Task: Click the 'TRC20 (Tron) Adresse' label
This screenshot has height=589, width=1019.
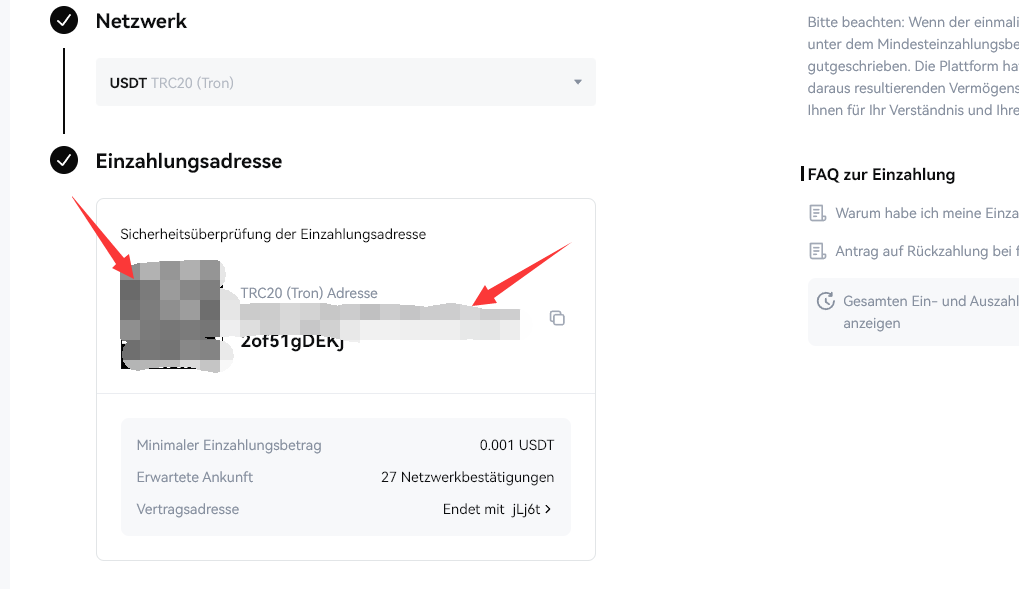Action: [x=309, y=293]
